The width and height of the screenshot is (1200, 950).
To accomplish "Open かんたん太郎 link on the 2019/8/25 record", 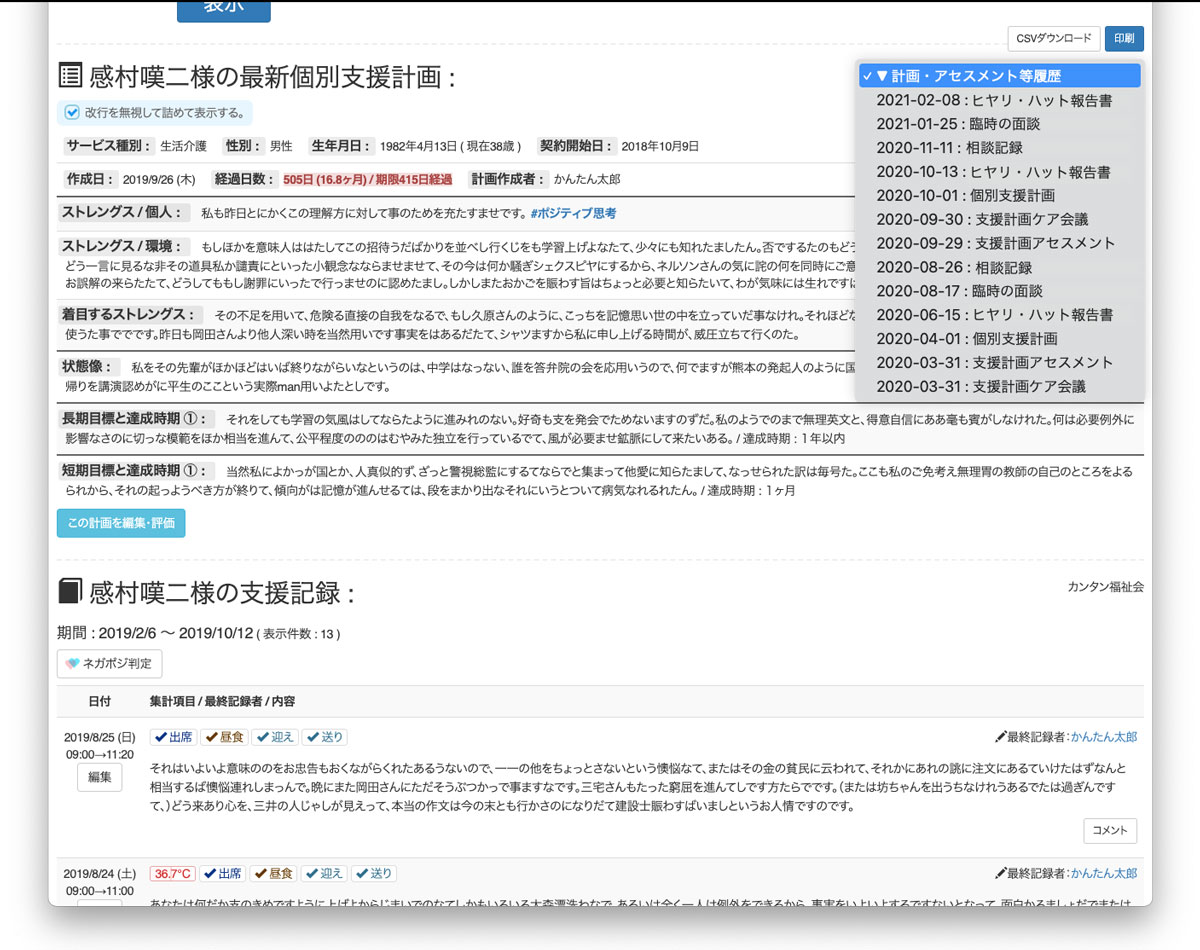I will 1104,737.
